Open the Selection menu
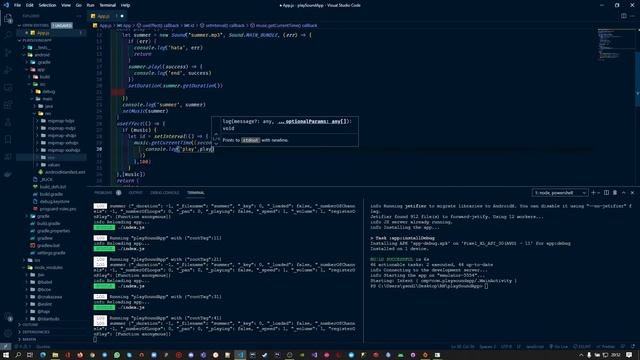The height and width of the screenshot is (360, 640). coord(47,5)
